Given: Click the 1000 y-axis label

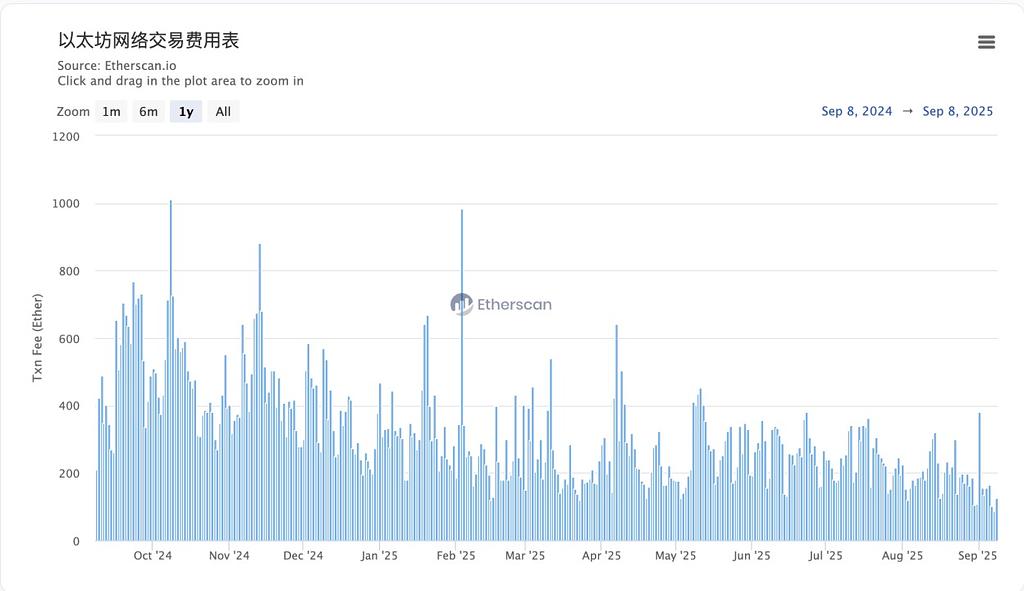Looking at the screenshot, I should click(66, 204).
